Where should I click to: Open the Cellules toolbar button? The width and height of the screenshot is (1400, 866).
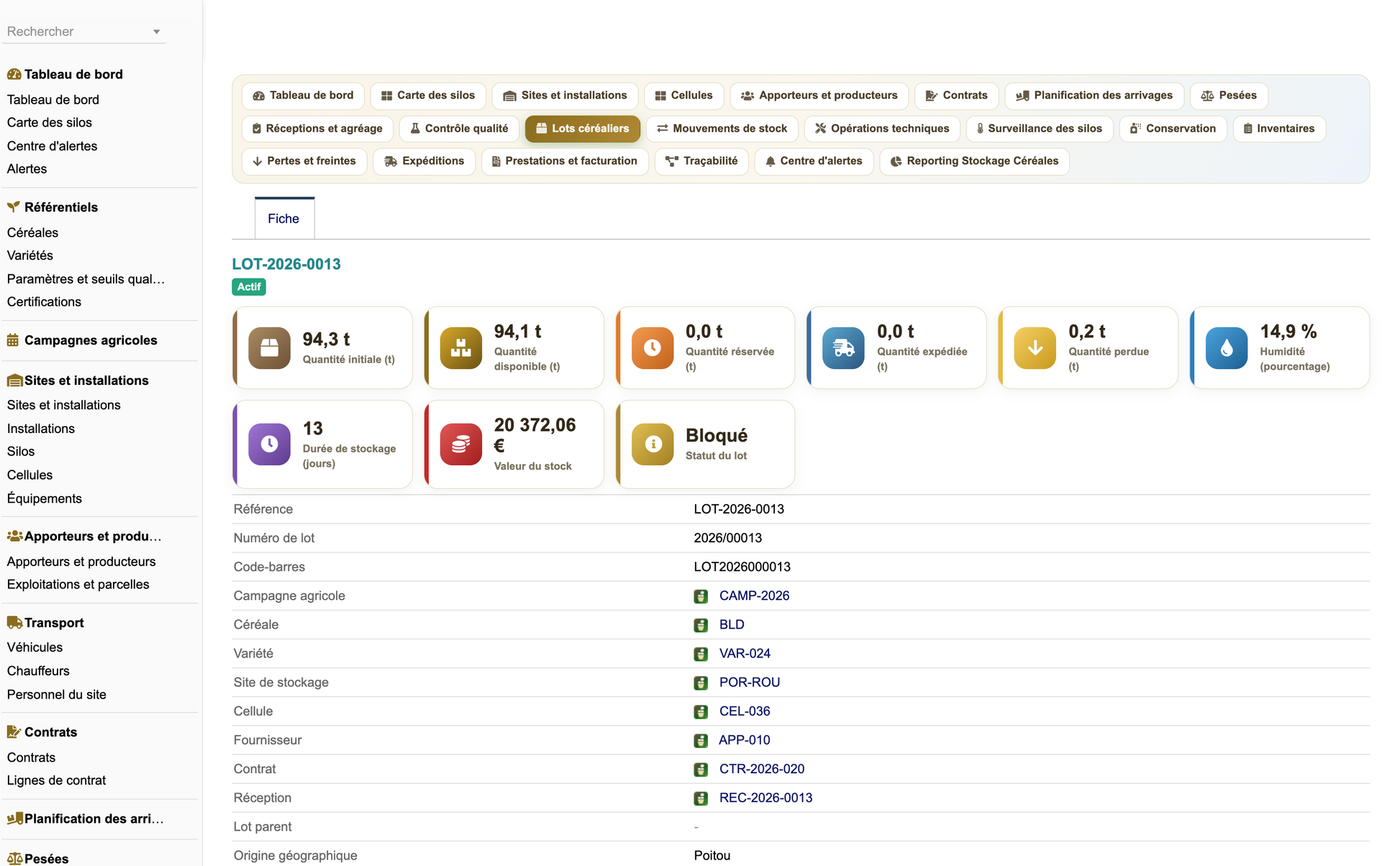pos(683,96)
